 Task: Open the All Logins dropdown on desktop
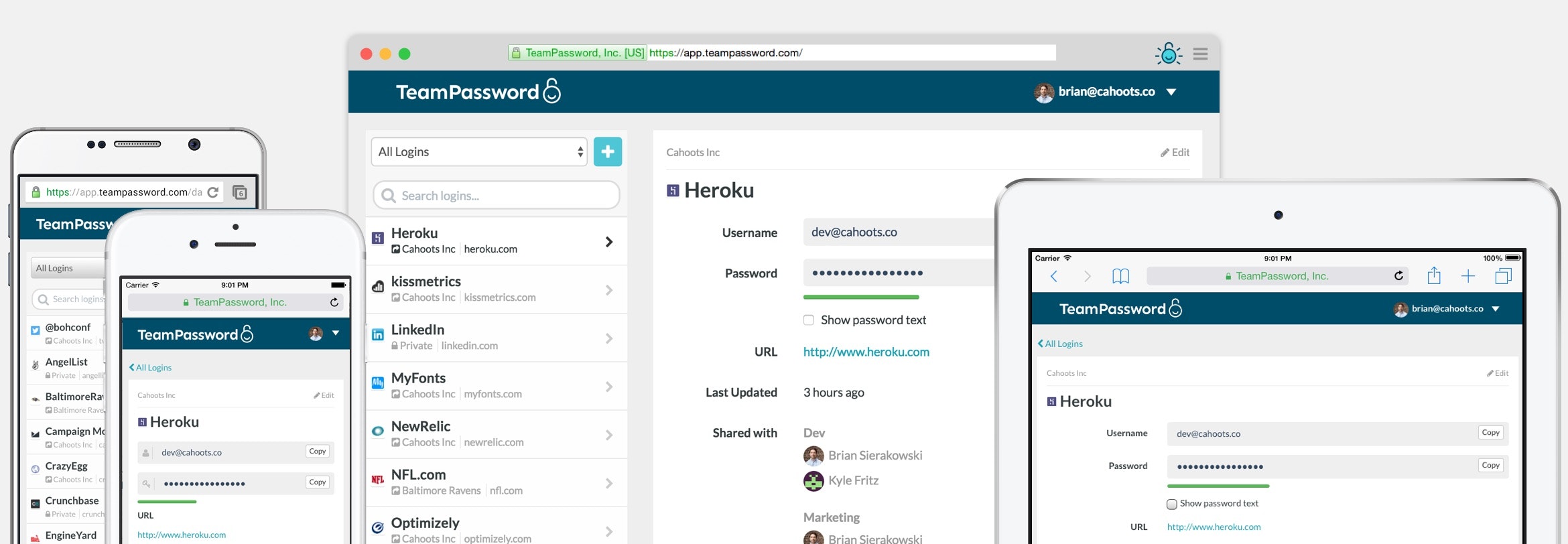(x=479, y=151)
